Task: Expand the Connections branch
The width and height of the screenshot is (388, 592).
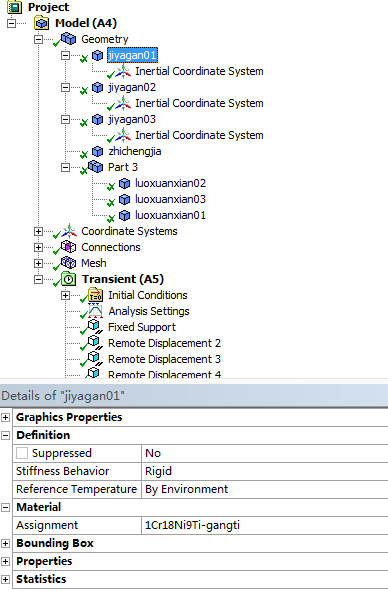Action: tap(38, 247)
